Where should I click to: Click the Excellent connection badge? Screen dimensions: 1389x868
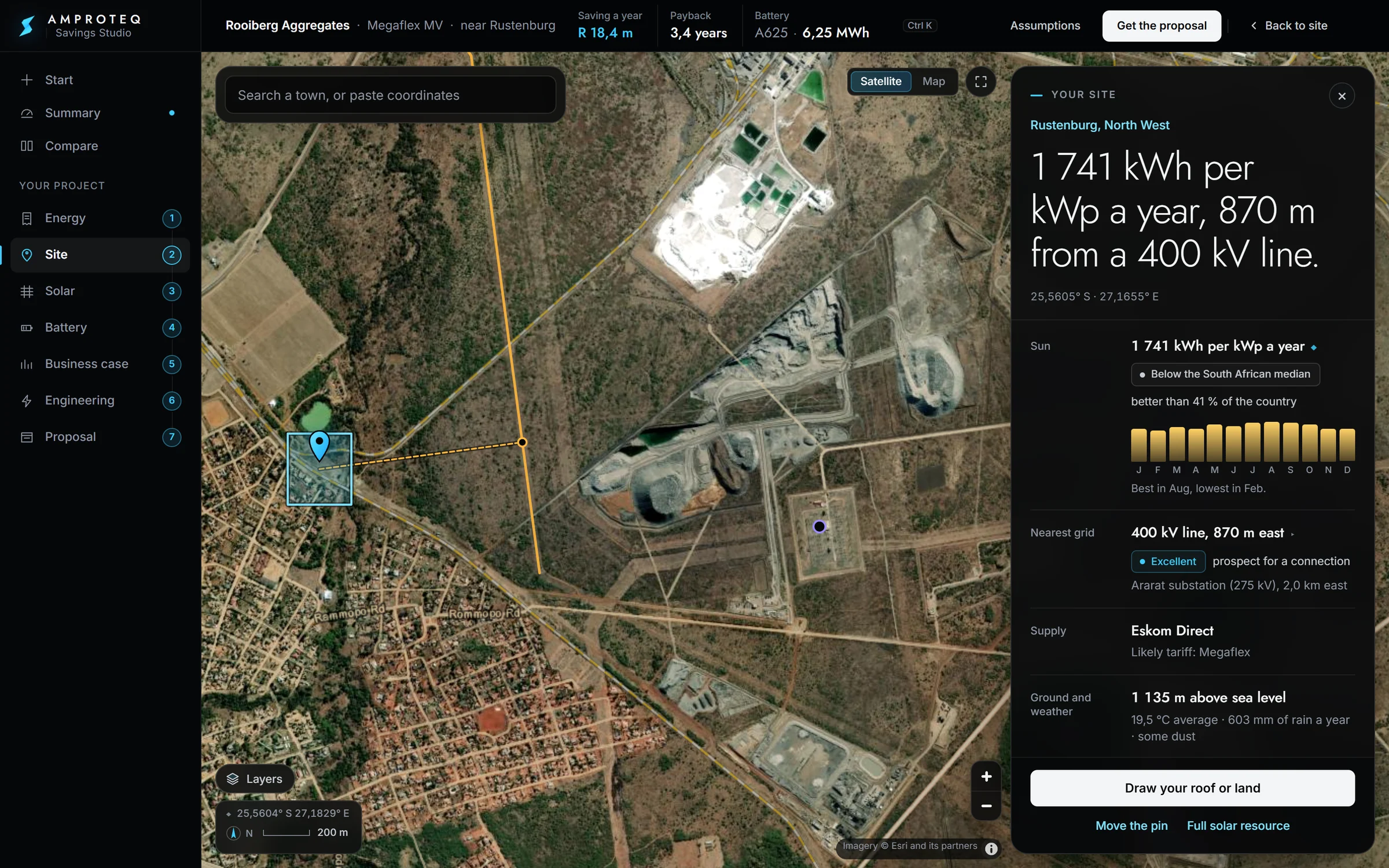(x=1167, y=561)
